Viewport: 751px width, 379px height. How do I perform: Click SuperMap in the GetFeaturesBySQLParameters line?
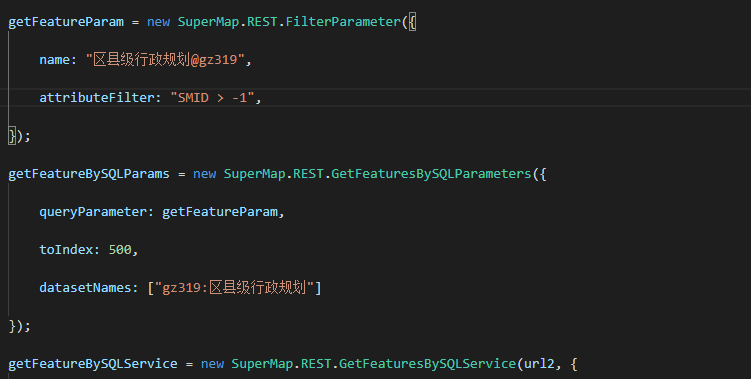pos(254,174)
